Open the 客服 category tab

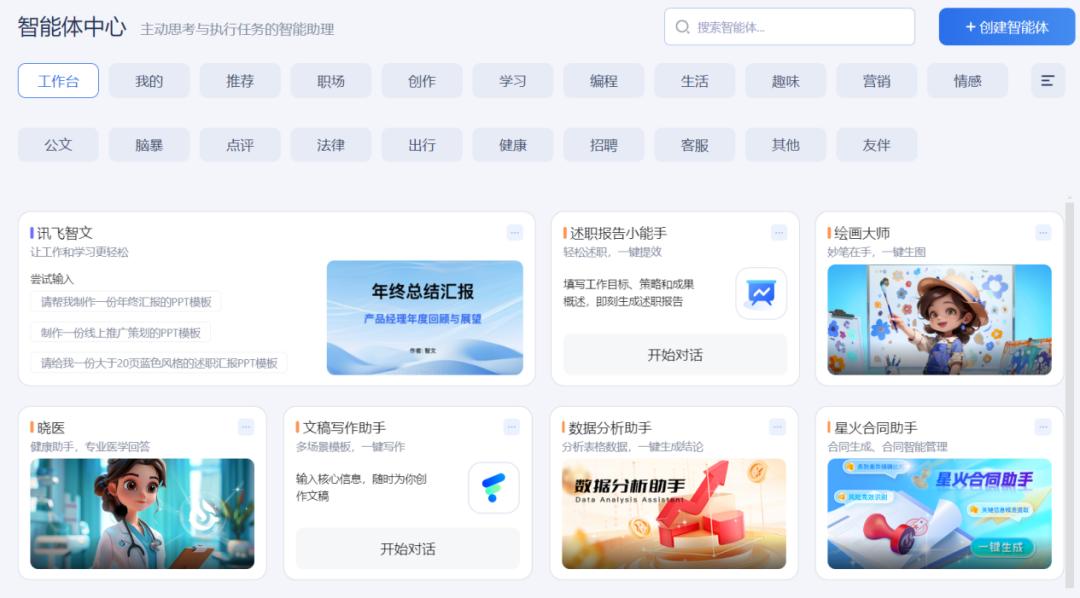(694, 145)
